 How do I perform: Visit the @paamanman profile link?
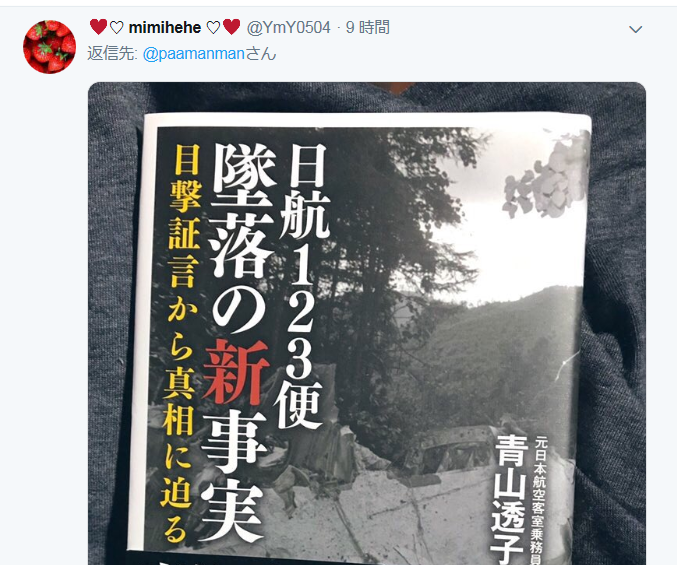[x=194, y=54]
